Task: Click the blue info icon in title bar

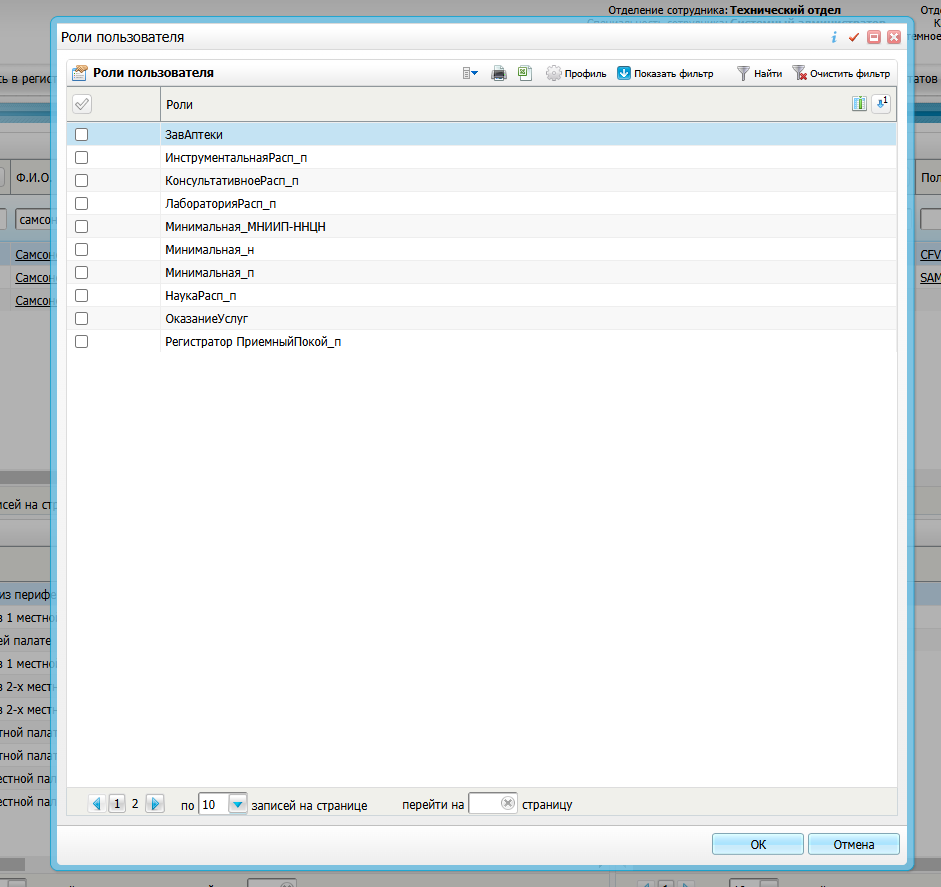Action: (x=834, y=37)
